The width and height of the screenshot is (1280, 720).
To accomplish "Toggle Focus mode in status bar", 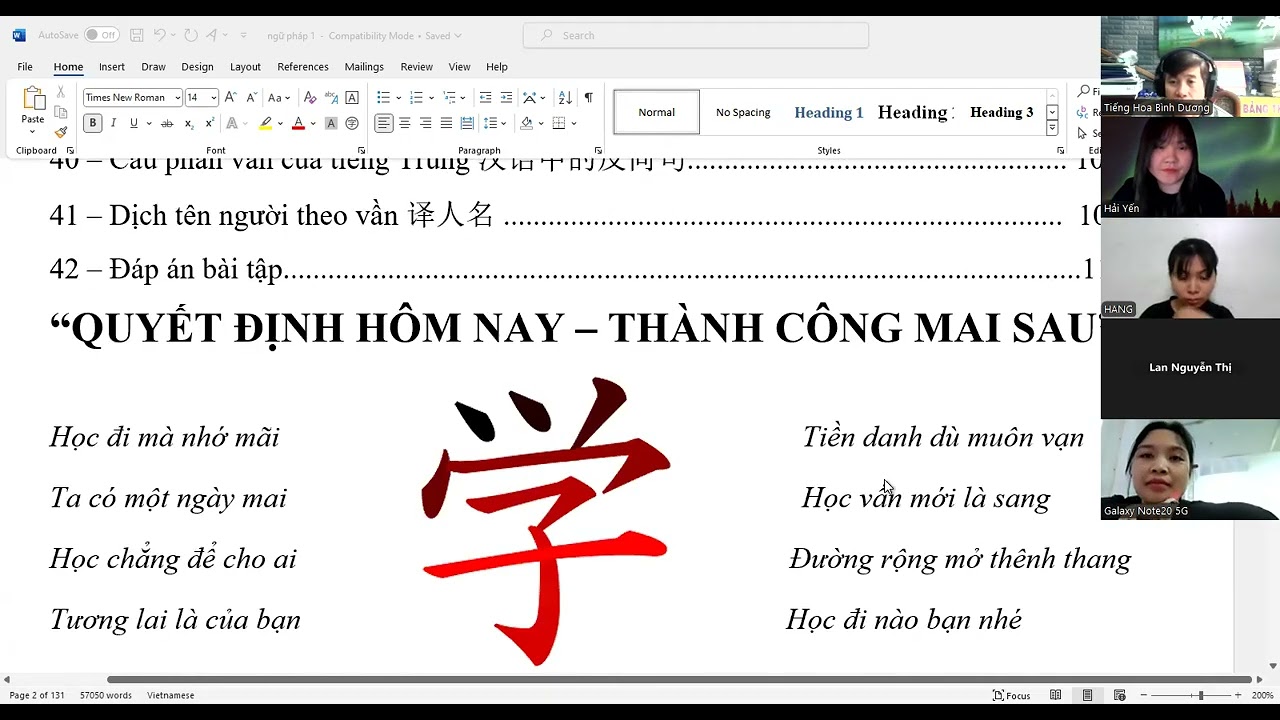I will pos(1011,695).
